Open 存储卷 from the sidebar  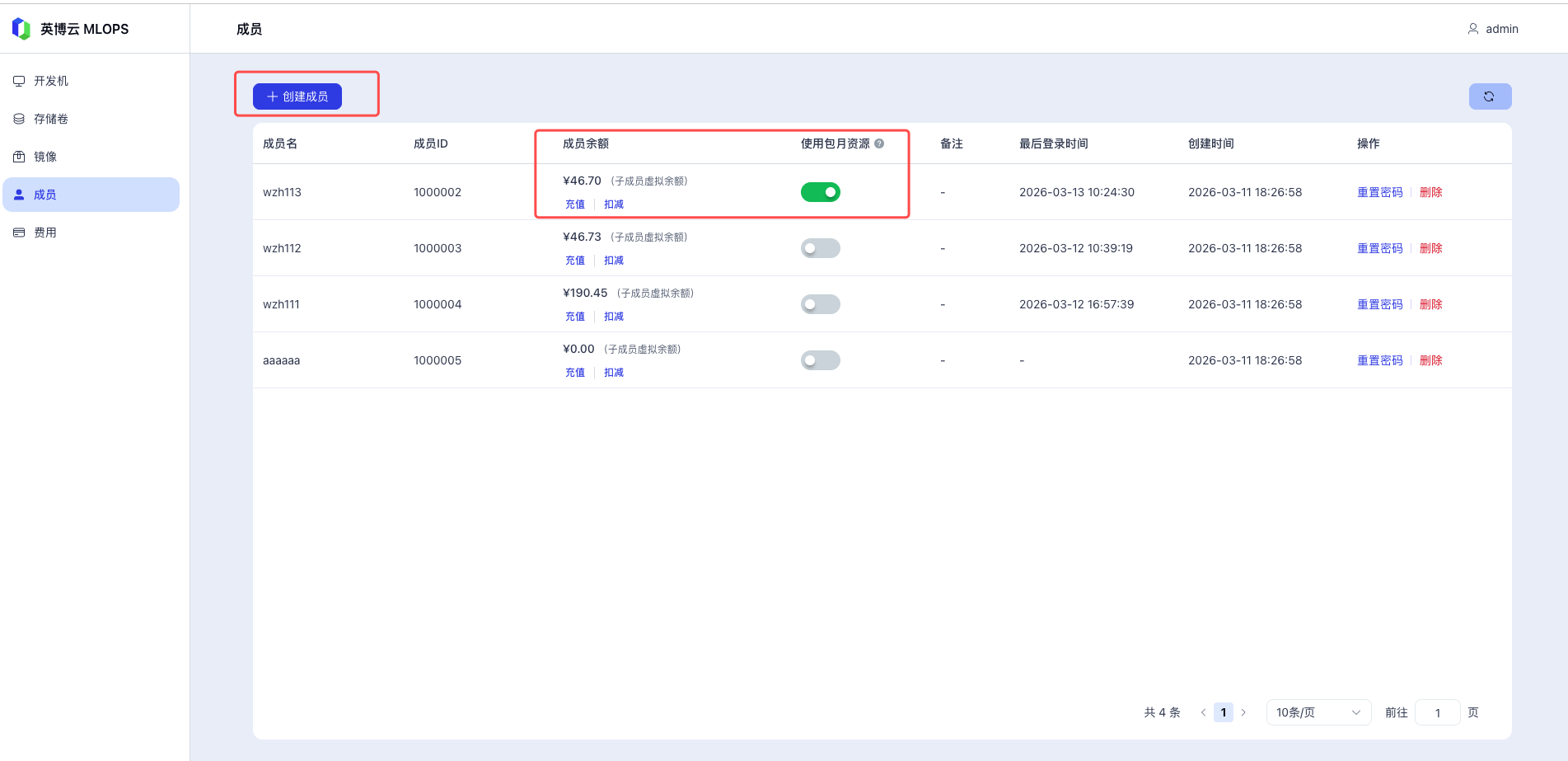pyautogui.click(x=51, y=119)
